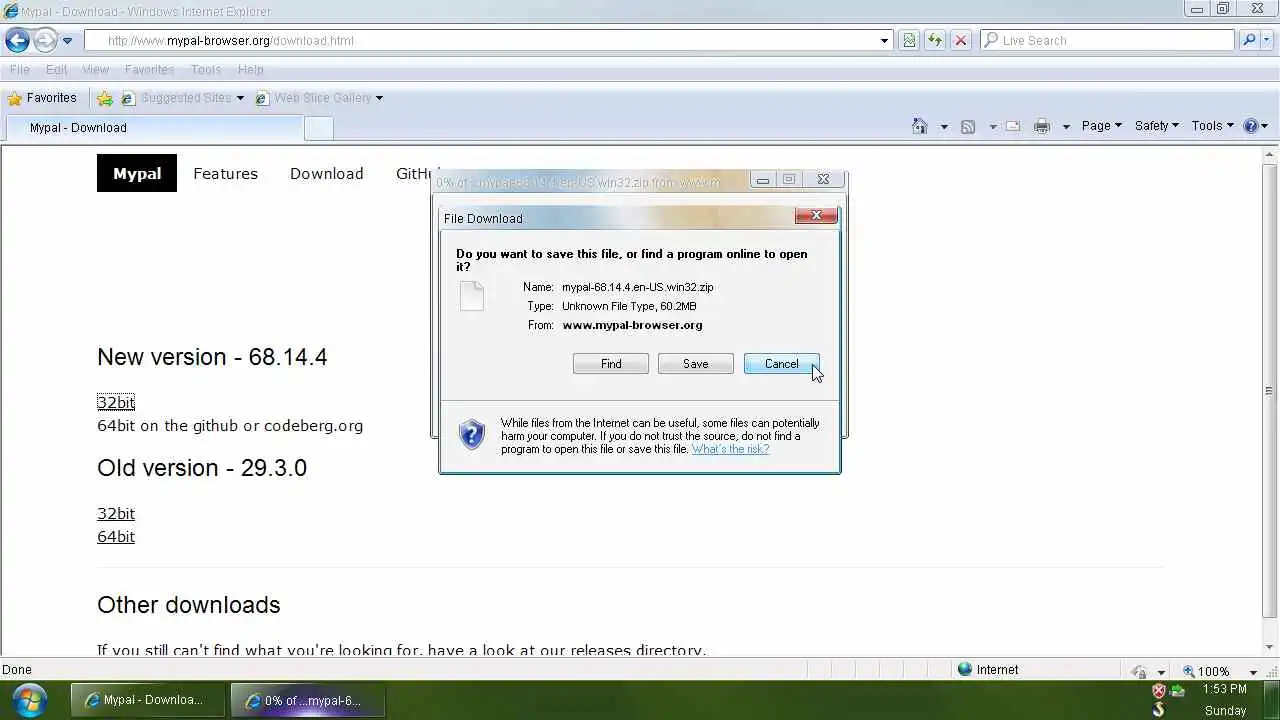Click the RSS Feeds icon
The width and height of the screenshot is (1280, 720).
(968, 126)
